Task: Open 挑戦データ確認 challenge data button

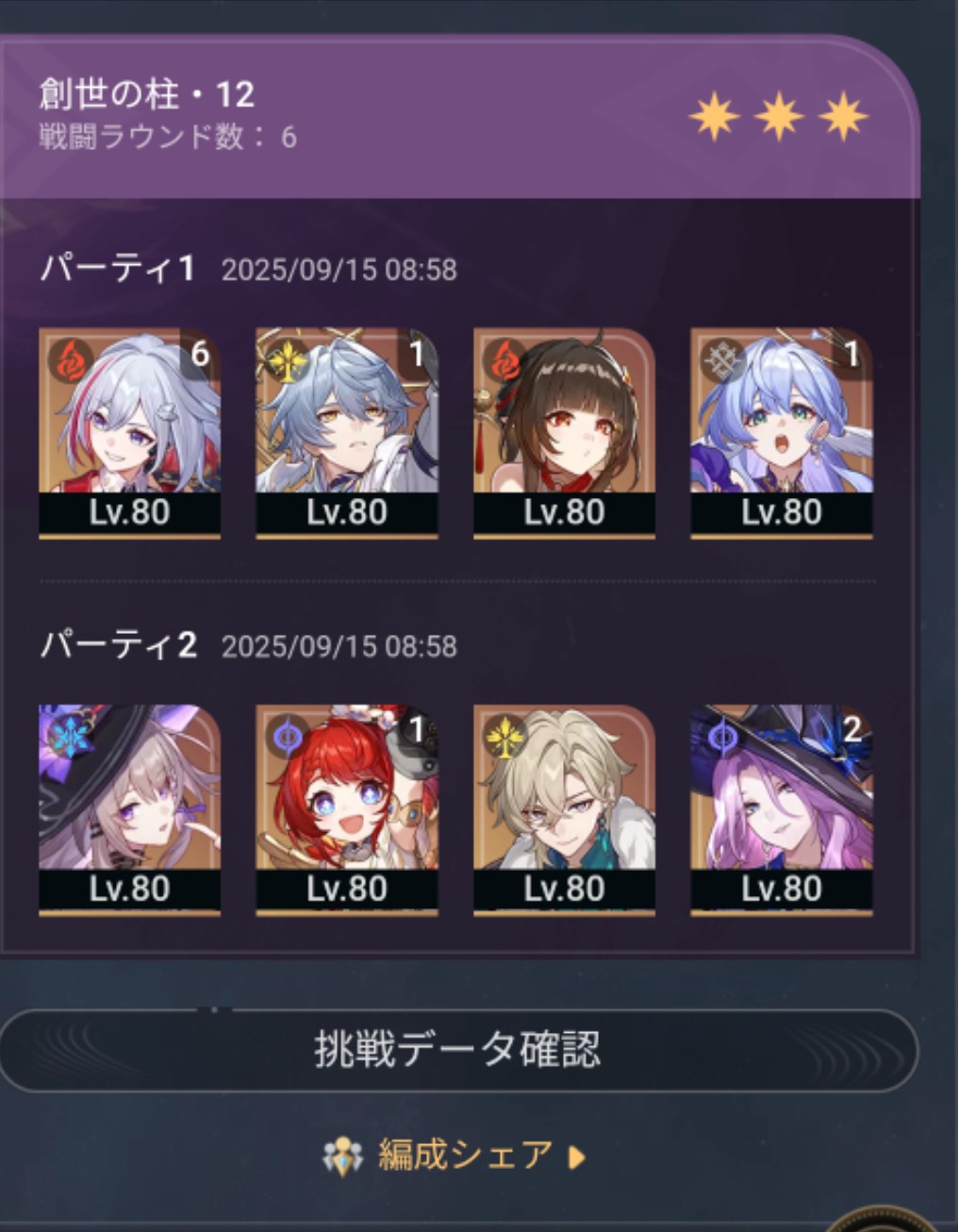Action: (x=457, y=1050)
